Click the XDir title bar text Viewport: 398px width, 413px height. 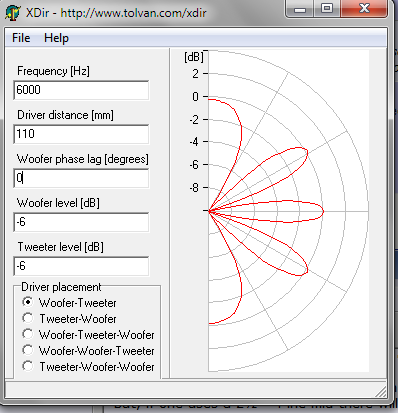[x=116, y=13]
